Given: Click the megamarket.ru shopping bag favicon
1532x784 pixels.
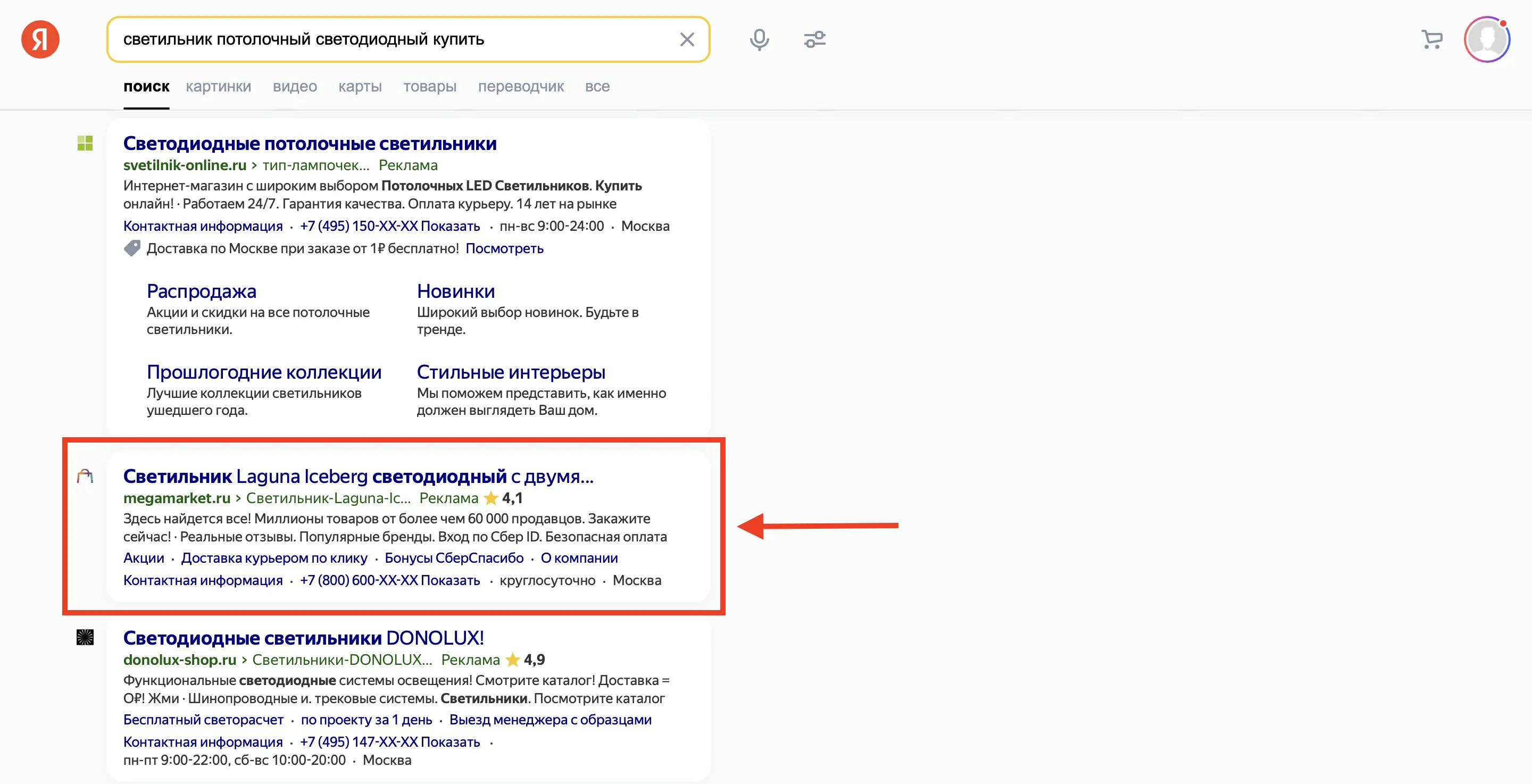Looking at the screenshot, I should (85, 476).
